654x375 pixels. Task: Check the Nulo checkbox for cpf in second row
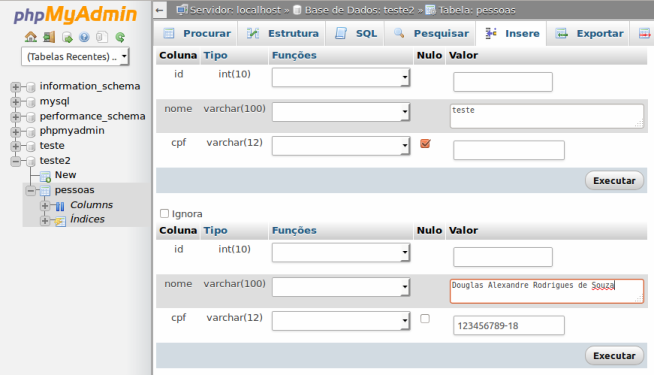425,319
